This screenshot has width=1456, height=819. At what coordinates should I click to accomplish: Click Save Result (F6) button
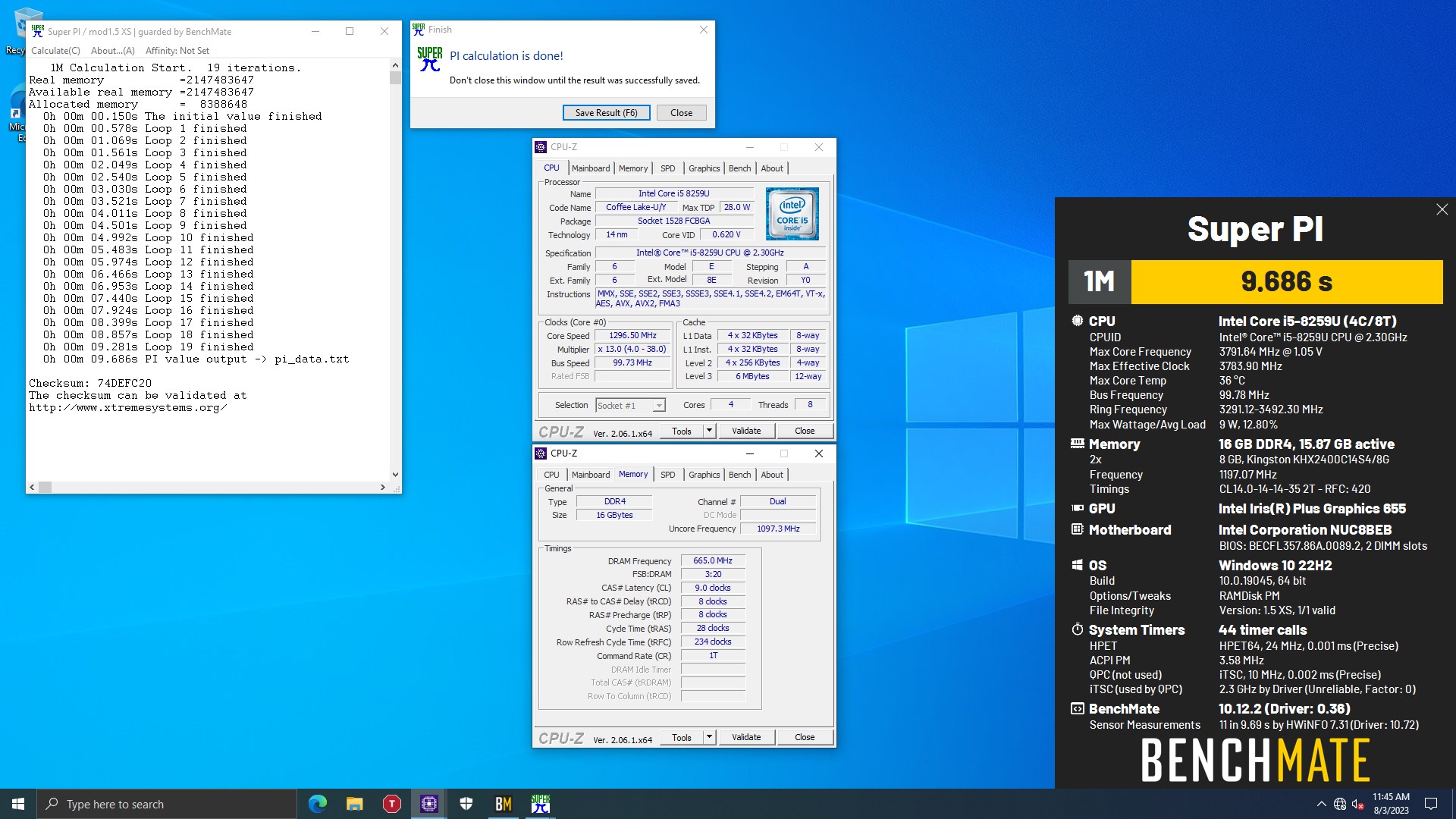(606, 113)
